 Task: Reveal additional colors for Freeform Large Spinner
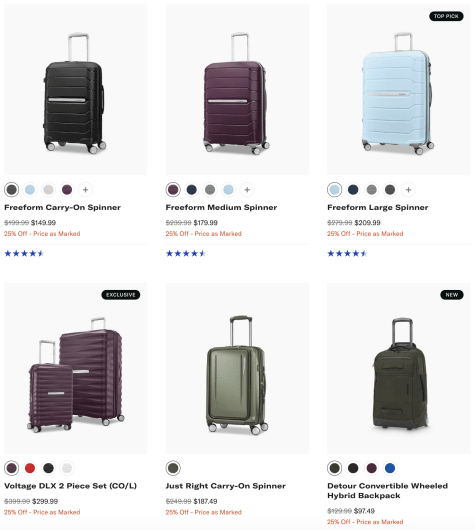tap(408, 190)
